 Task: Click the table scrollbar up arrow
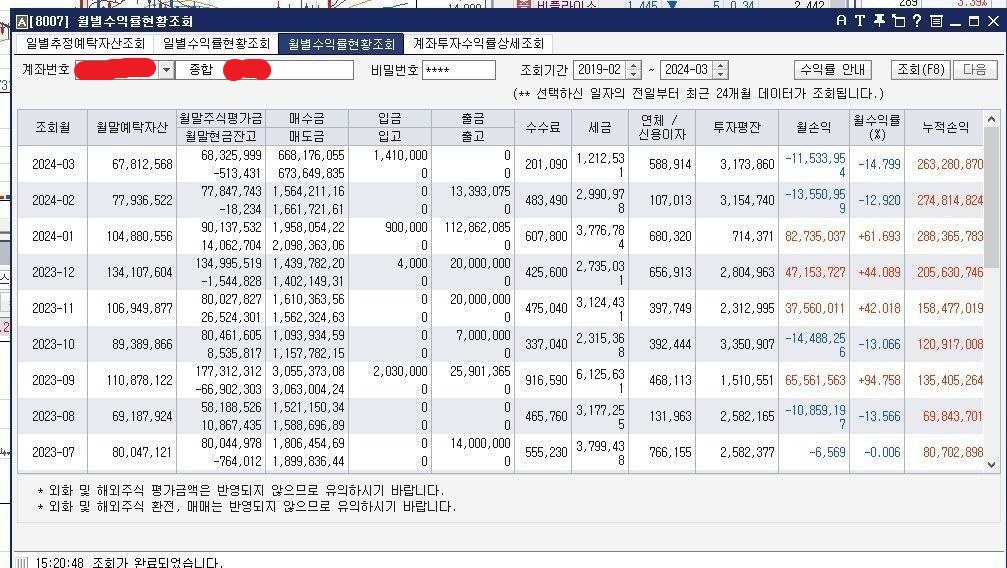[991, 120]
